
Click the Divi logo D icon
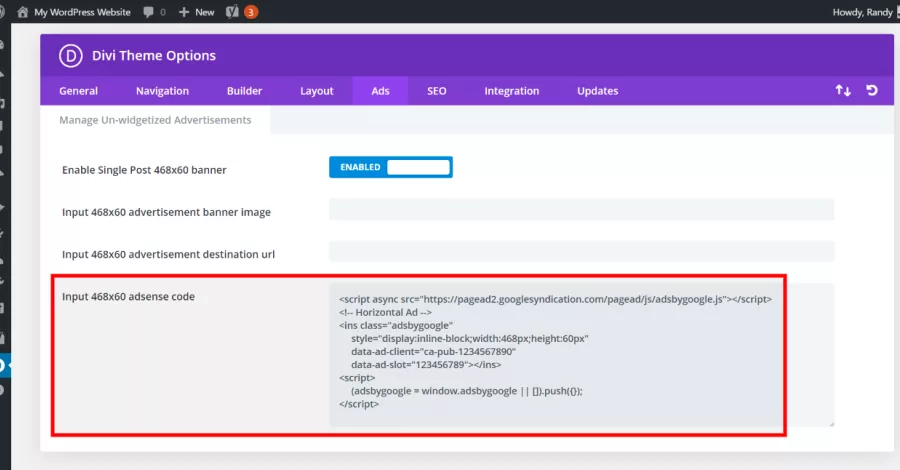tap(71, 56)
